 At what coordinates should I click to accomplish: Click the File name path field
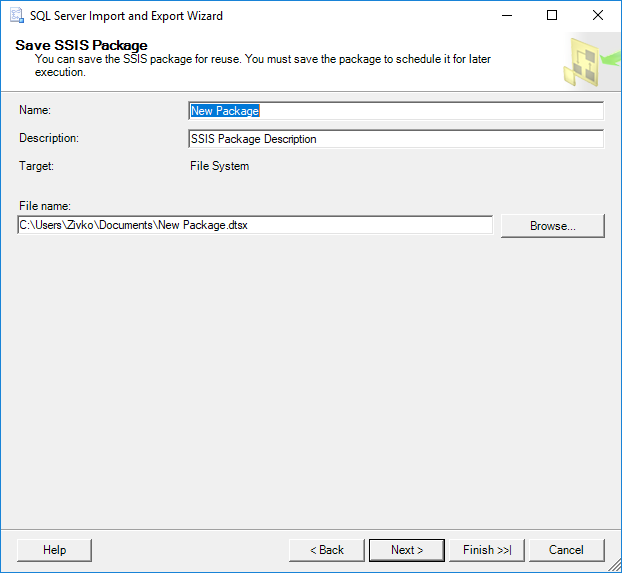[x=255, y=225]
